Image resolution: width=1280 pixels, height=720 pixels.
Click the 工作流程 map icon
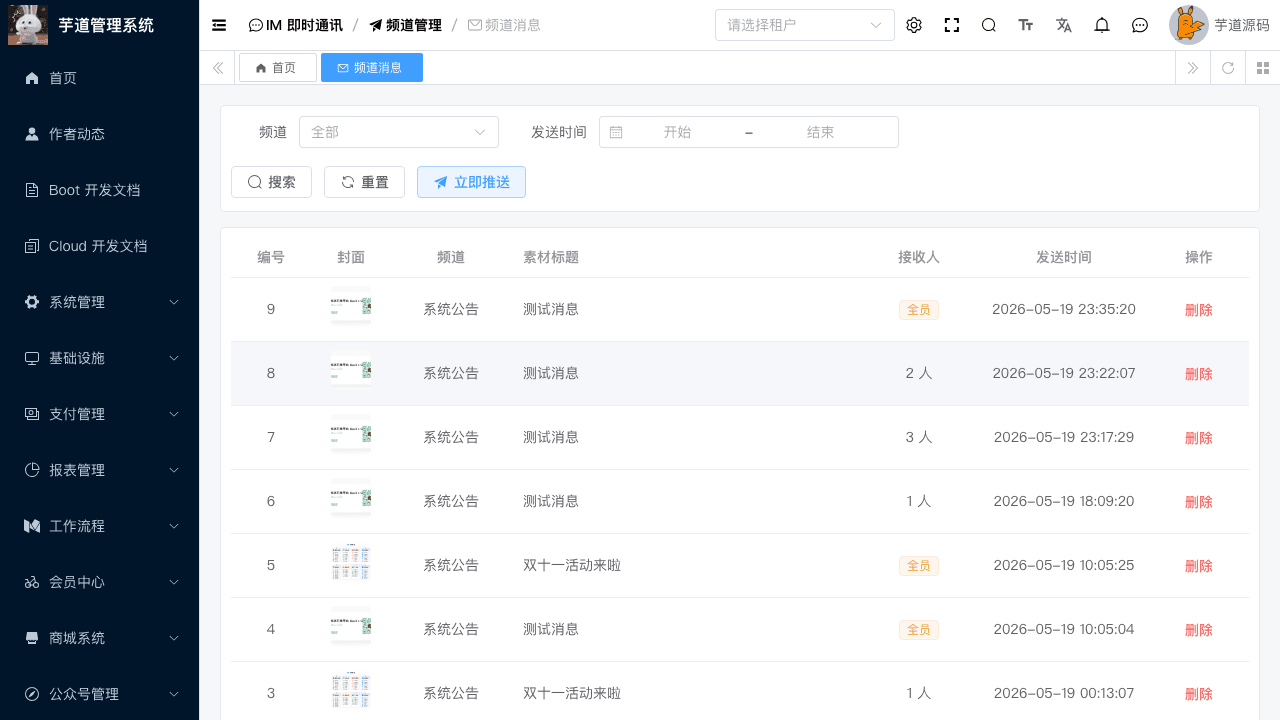click(32, 526)
